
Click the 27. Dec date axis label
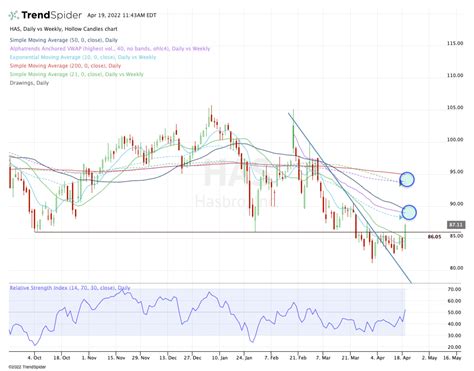coord(193,358)
